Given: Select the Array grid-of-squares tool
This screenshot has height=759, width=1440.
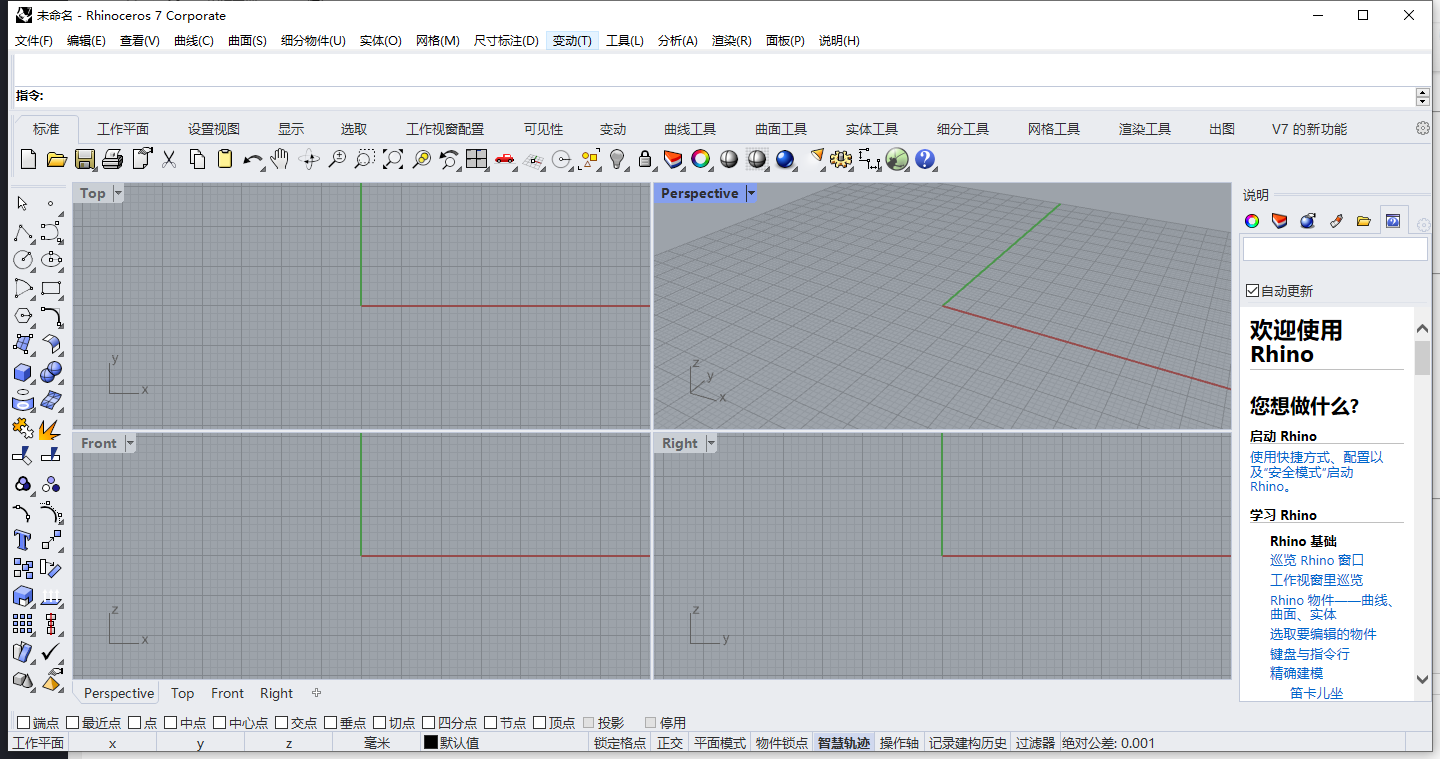Looking at the screenshot, I should (x=23, y=624).
